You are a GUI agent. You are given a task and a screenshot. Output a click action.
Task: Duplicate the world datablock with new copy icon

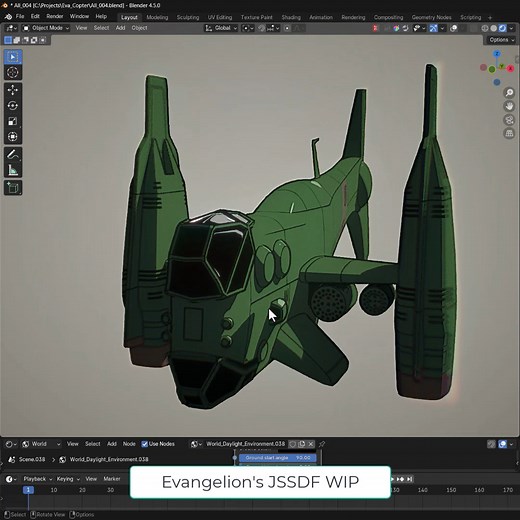pos(302,444)
